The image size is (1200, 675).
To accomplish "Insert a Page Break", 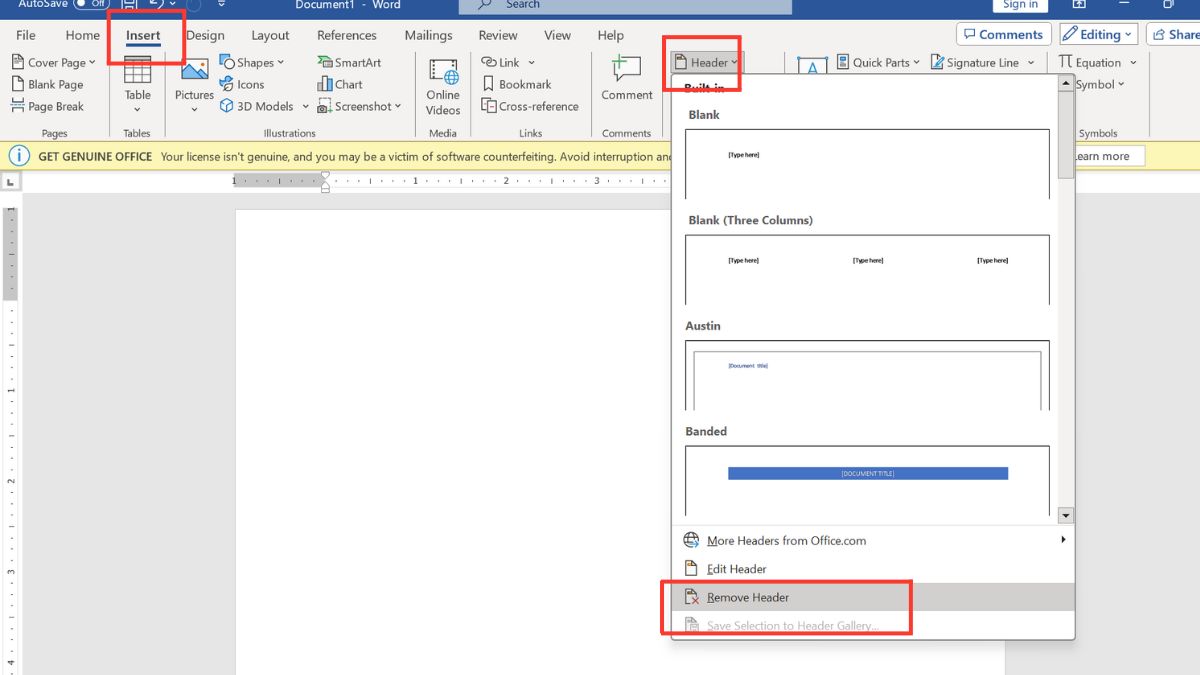I will click(x=47, y=106).
